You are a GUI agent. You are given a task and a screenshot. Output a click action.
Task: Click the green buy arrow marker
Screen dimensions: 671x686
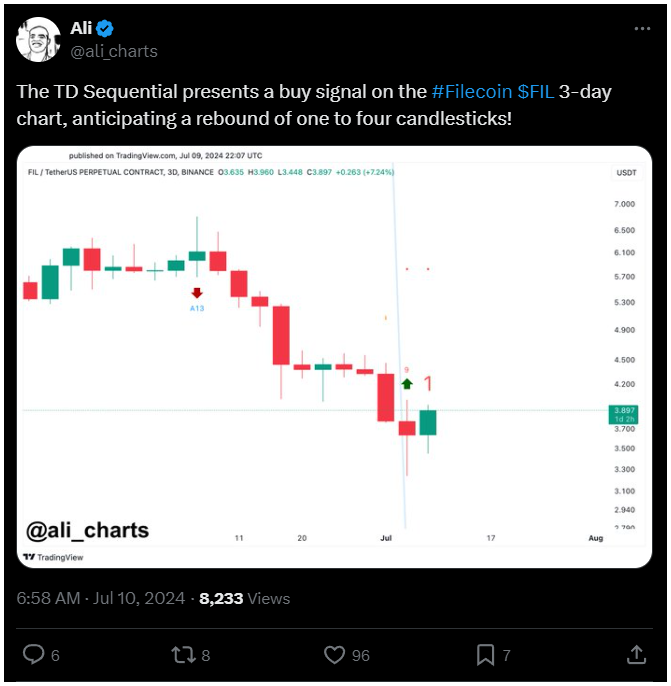point(407,384)
